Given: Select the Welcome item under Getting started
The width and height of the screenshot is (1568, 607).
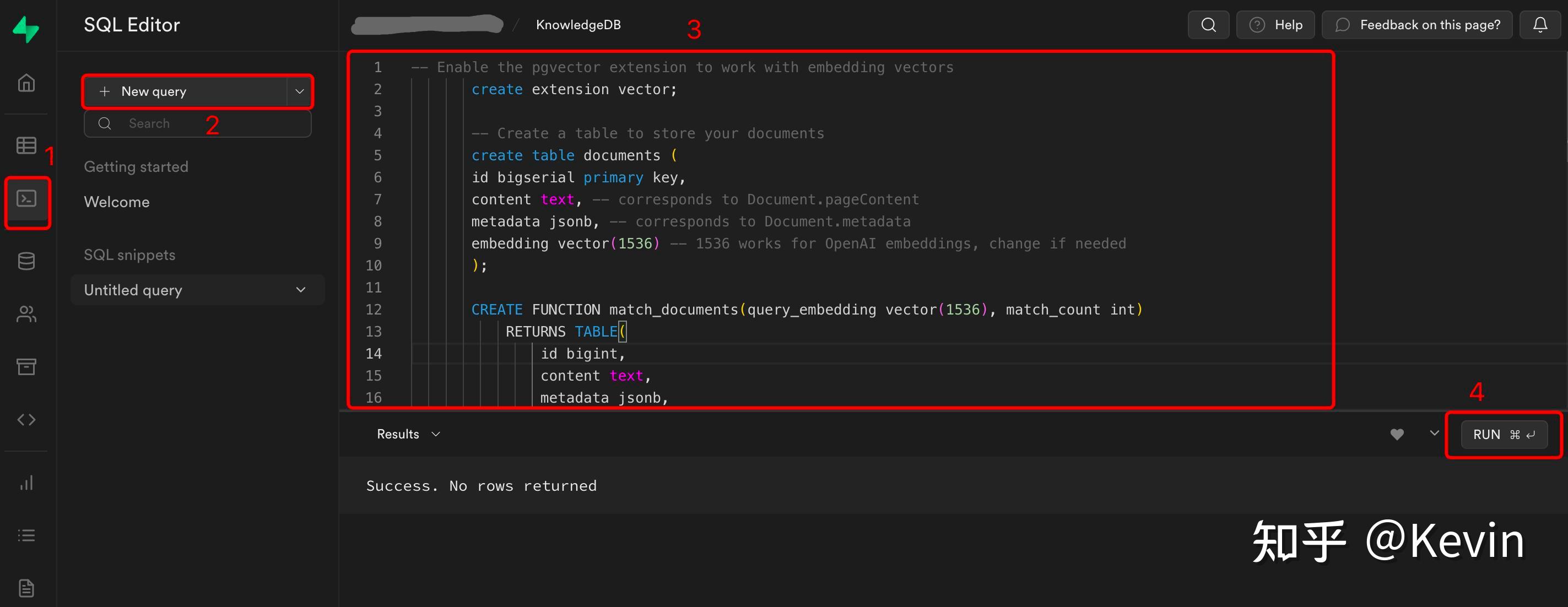Looking at the screenshot, I should click(x=117, y=202).
